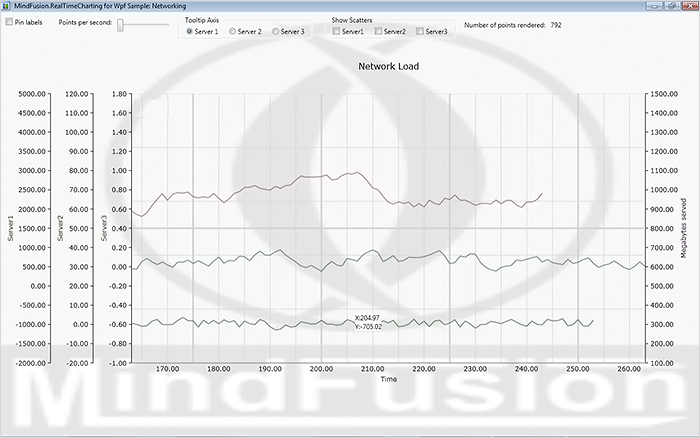Select Server 1 as tooltip axis

(x=190, y=32)
